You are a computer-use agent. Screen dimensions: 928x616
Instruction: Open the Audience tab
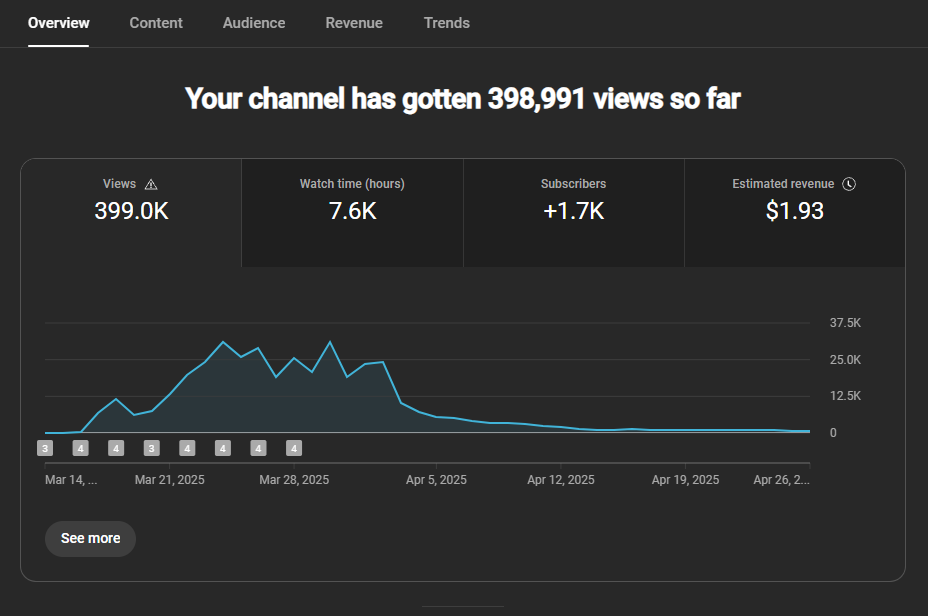click(254, 23)
